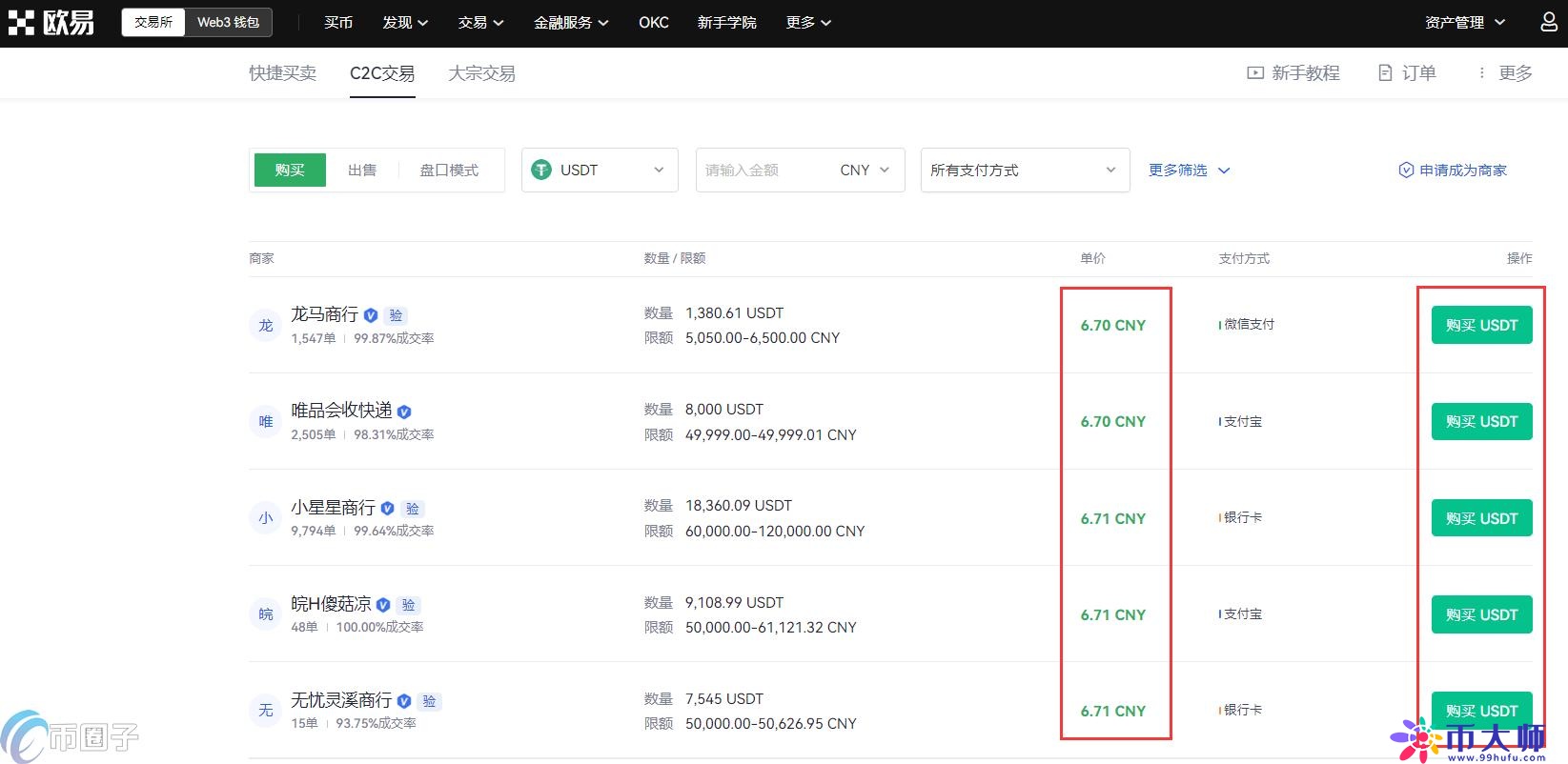Click the 申请成为商家 shield icon
This screenshot has height=764, width=1568.
[x=1406, y=170]
